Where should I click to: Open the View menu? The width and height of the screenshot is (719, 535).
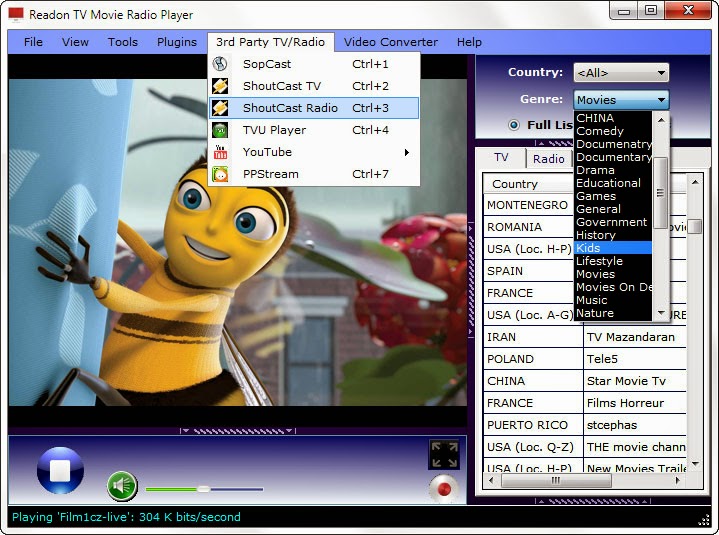tap(75, 42)
